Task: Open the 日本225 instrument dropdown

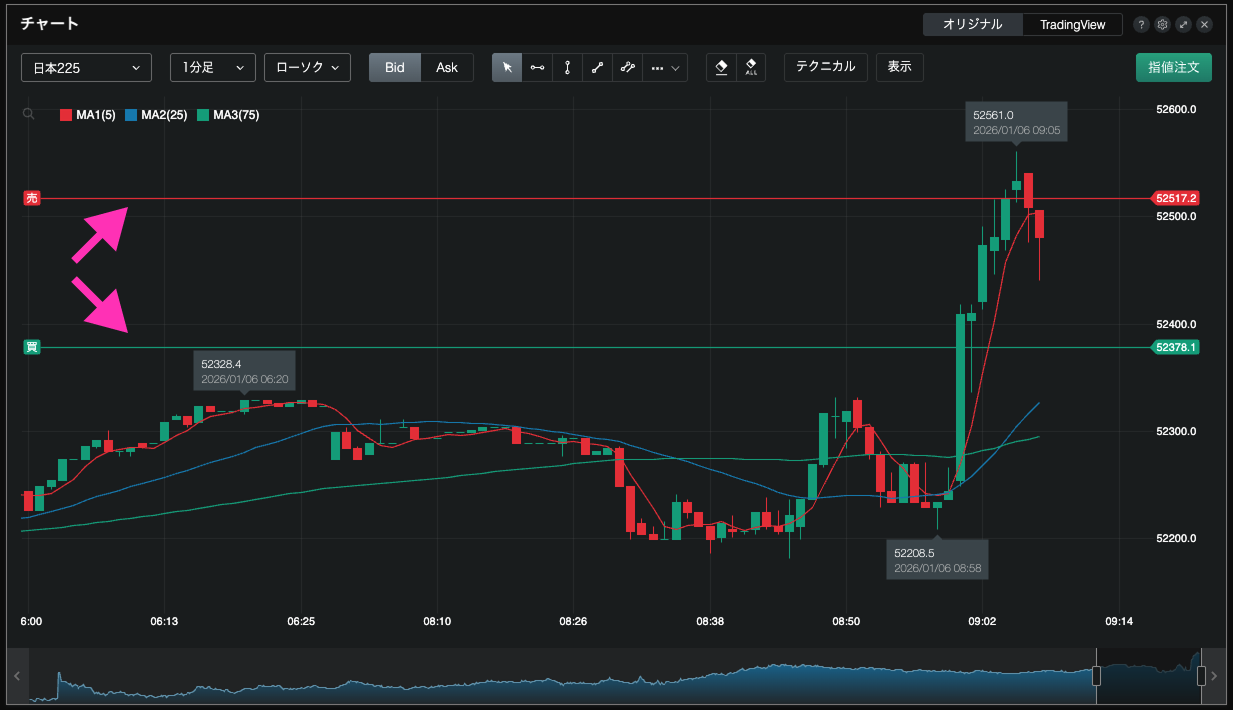Action: 86,68
